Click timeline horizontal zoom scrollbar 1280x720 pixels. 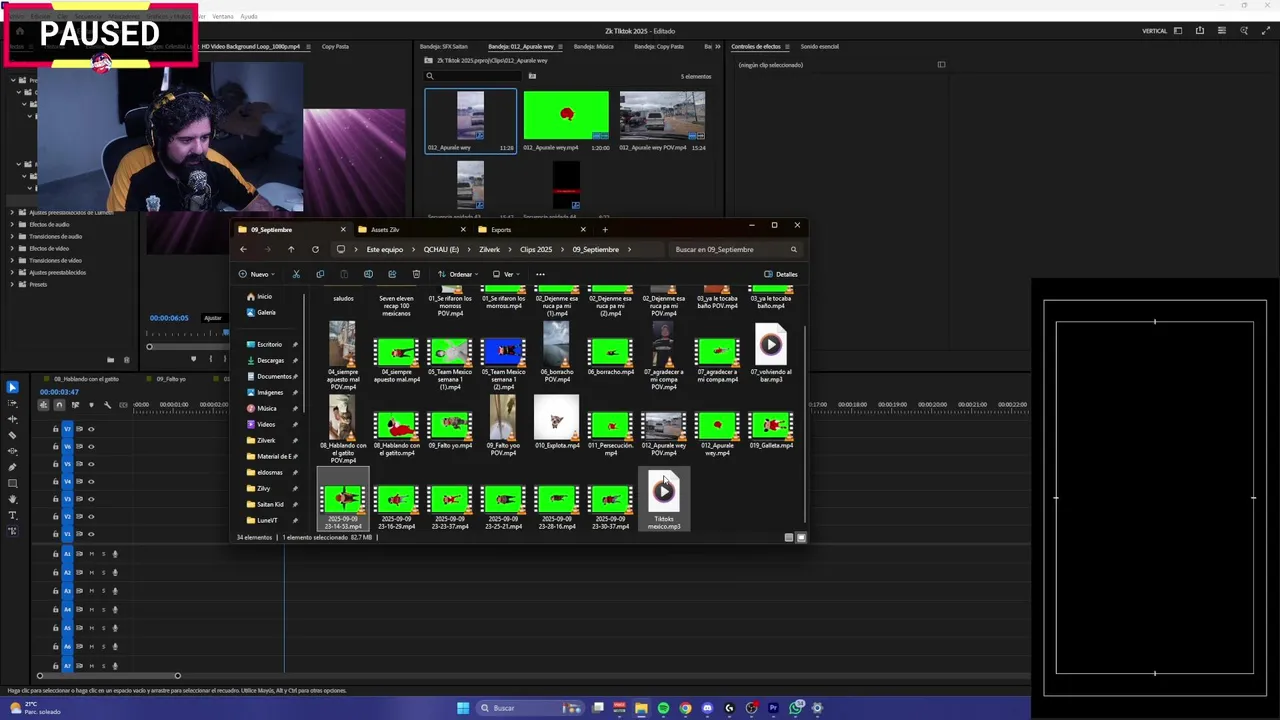109,676
